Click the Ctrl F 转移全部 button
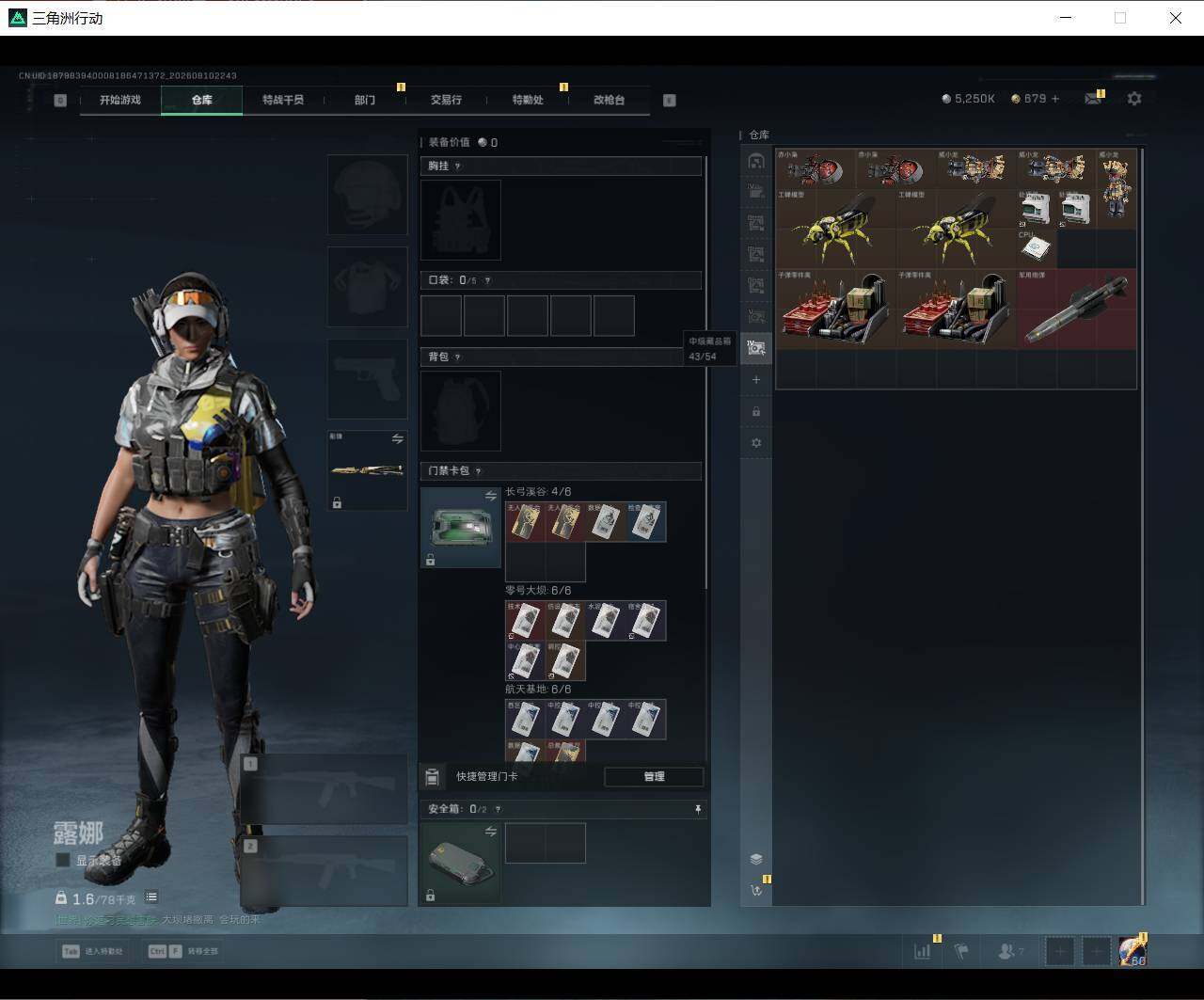This screenshot has height=1000, width=1204. [183, 951]
